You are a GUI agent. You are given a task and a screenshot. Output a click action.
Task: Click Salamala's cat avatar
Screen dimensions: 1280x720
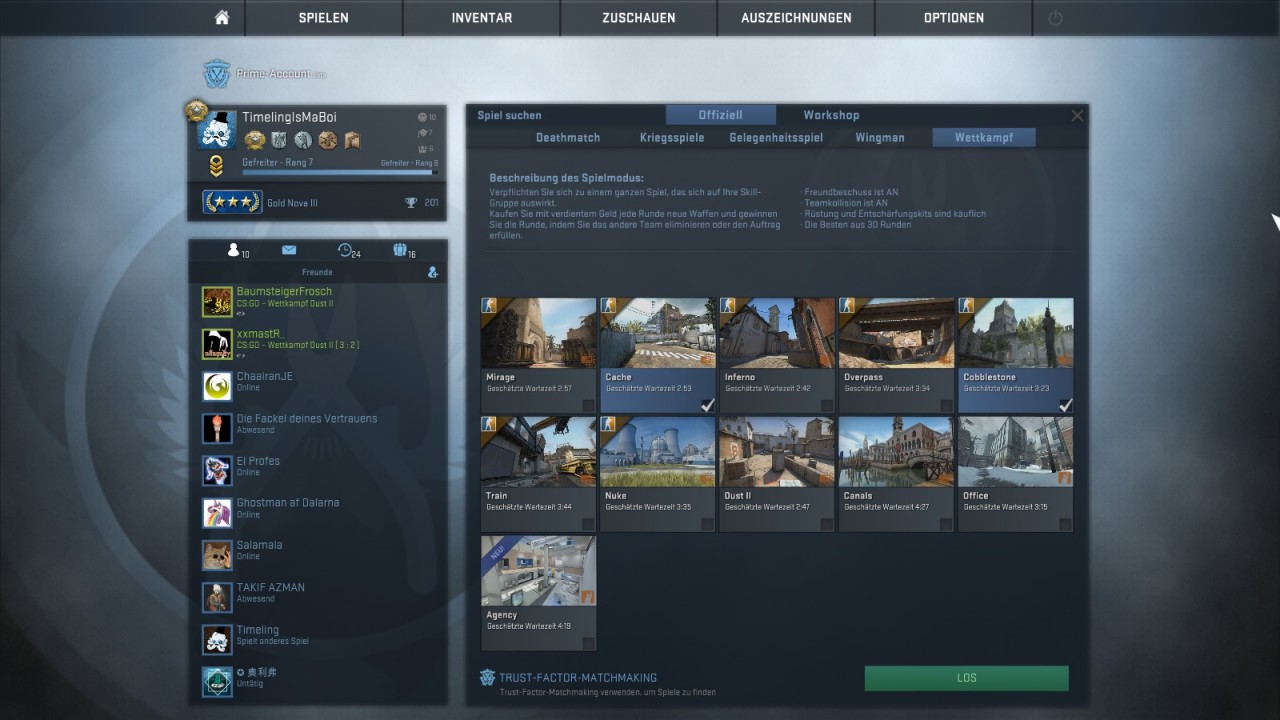pyautogui.click(x=217, y=555)
